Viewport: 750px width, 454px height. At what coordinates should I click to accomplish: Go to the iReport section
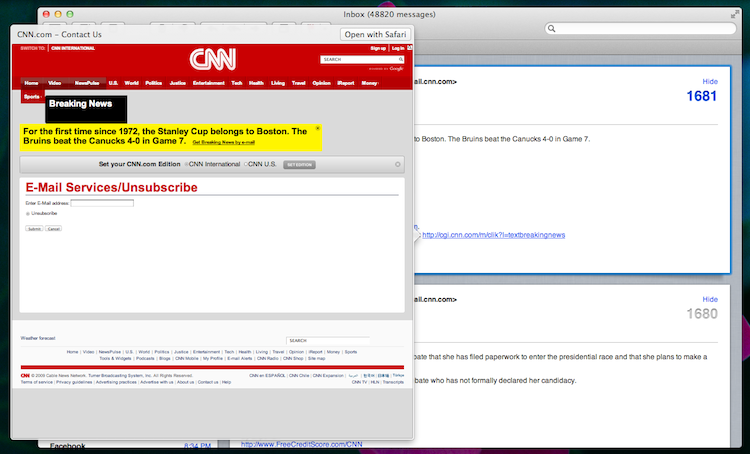[346, 83]
